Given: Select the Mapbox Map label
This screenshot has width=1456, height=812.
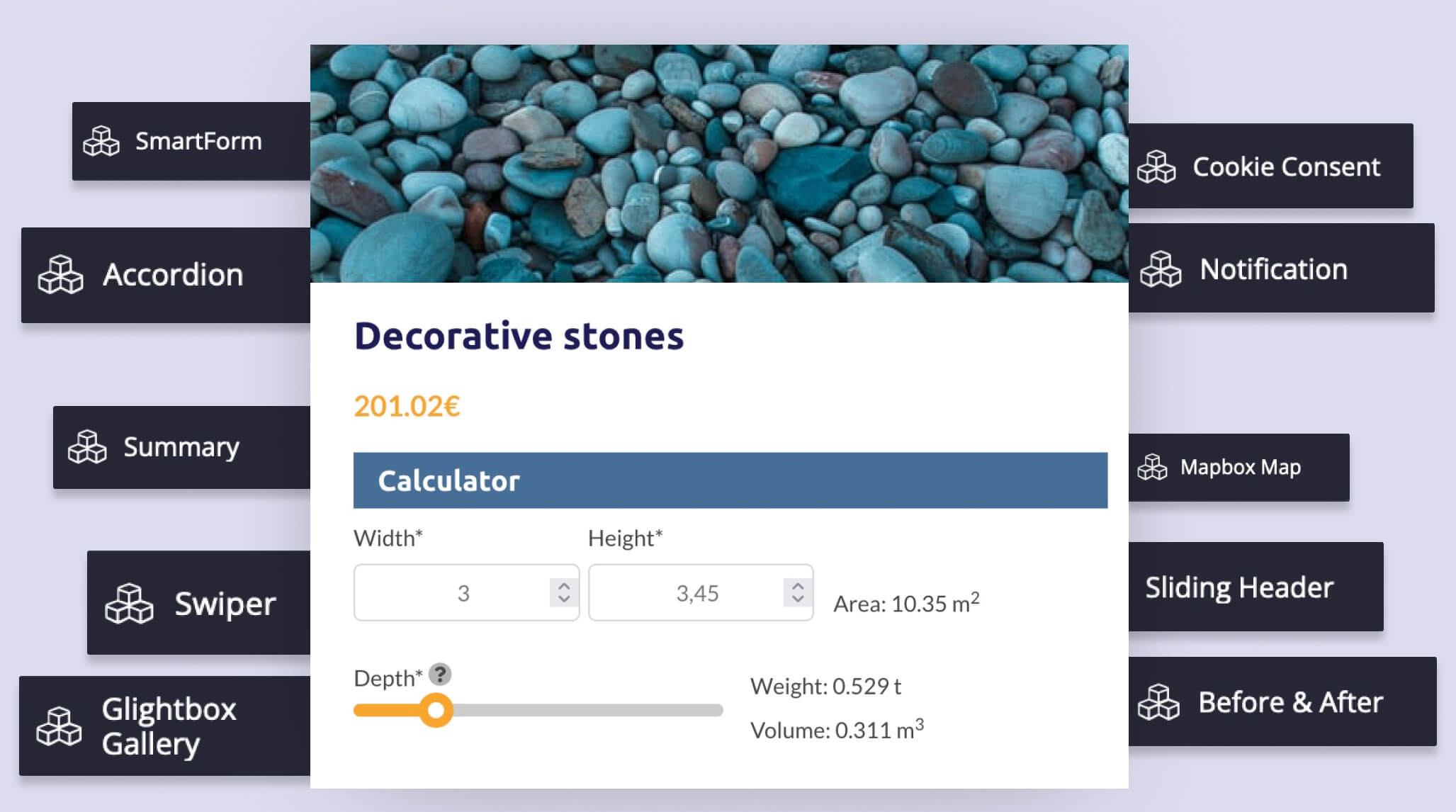Looking at the screenshot, I should pos(1240,468).
